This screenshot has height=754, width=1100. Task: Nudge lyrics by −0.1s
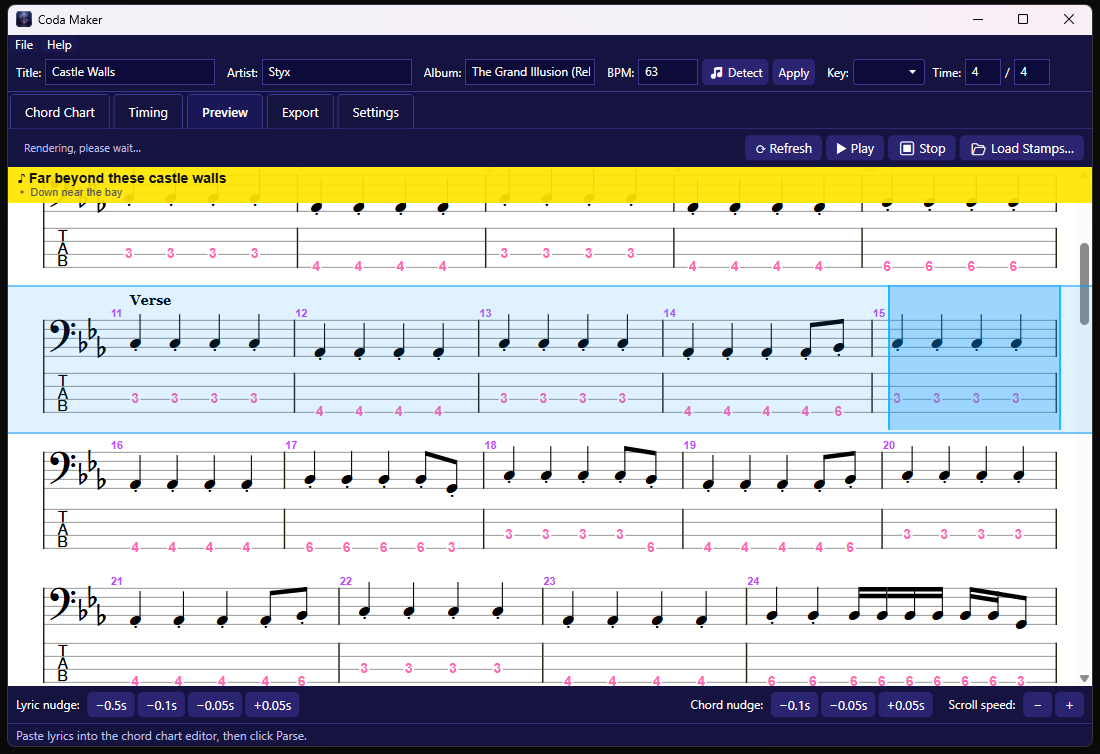pos(161,705)
